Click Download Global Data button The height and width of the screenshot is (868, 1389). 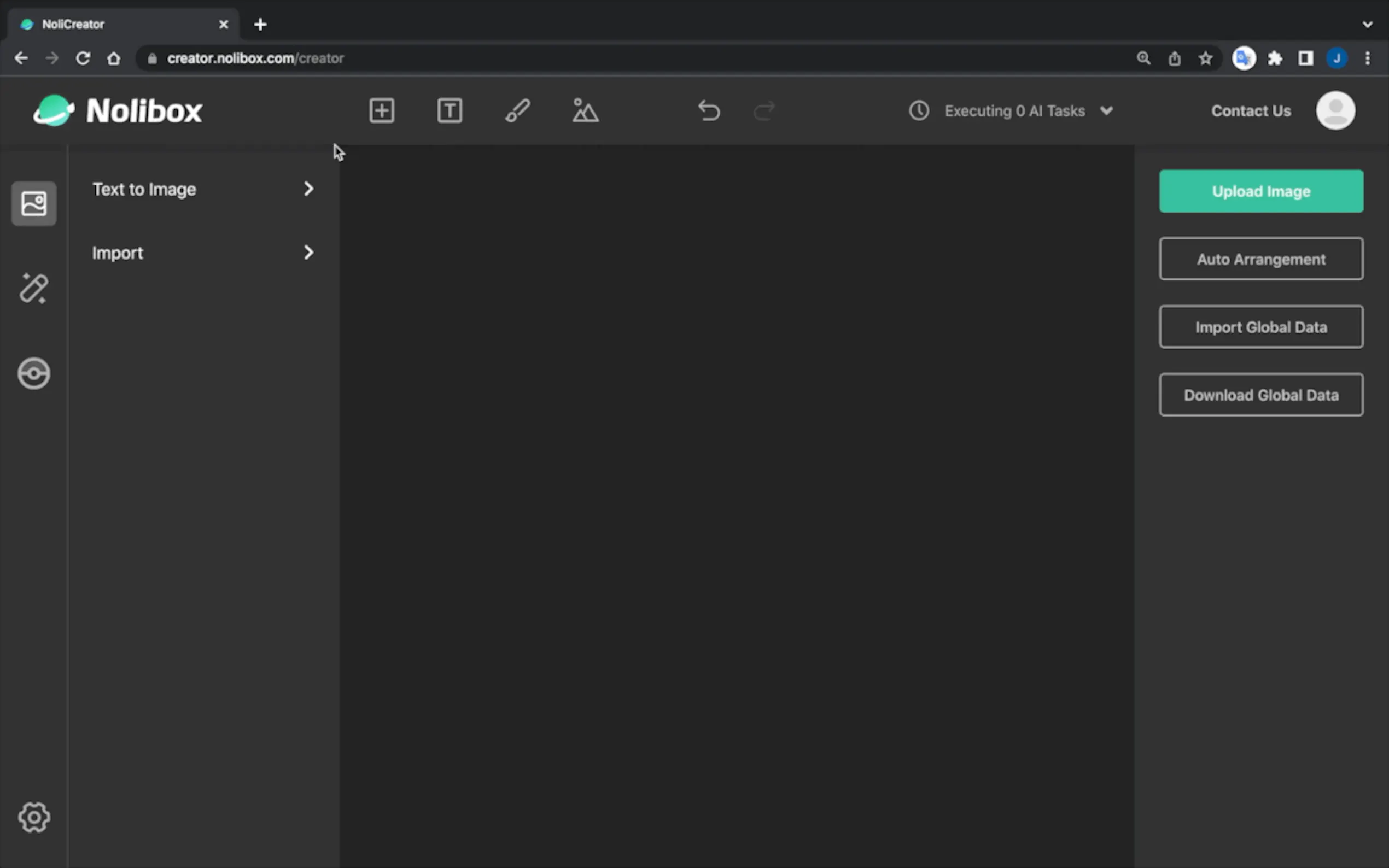[1261, 395]
